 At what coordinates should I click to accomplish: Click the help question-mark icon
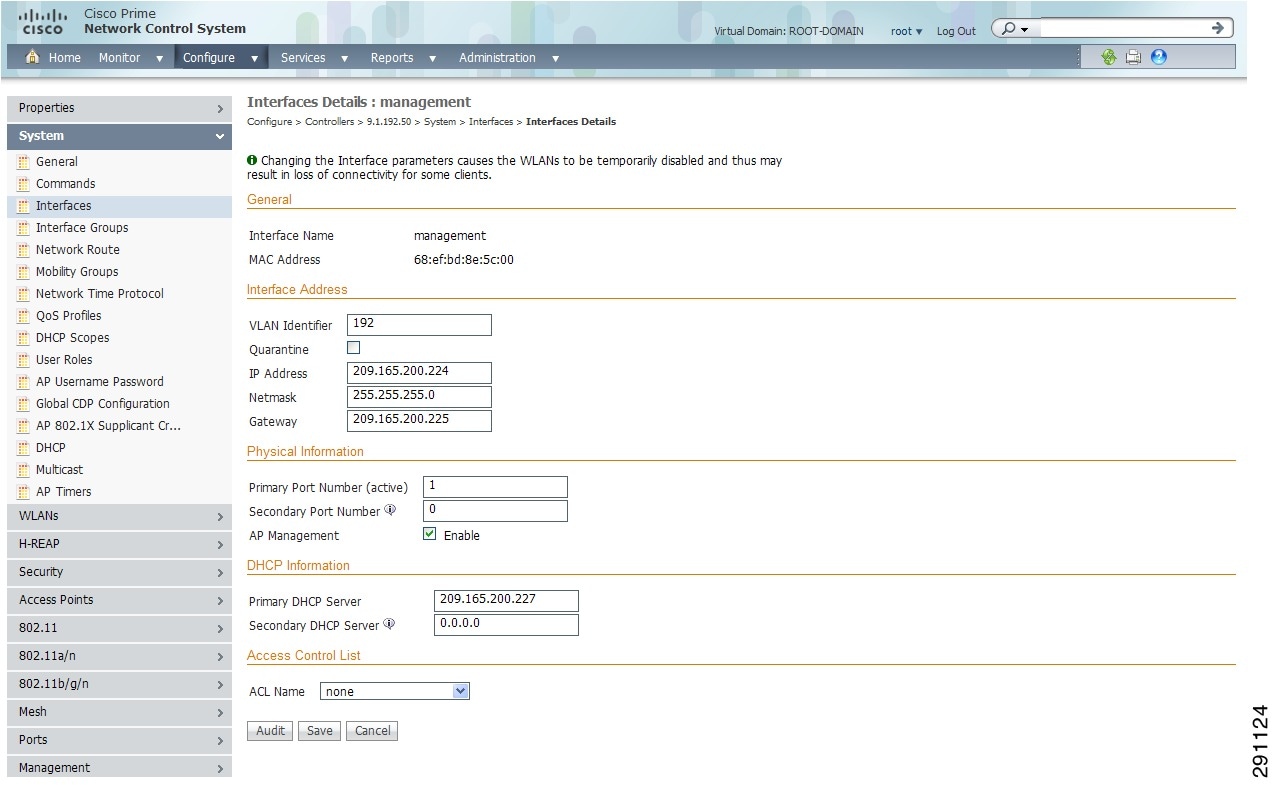[x=1157, y=57]
